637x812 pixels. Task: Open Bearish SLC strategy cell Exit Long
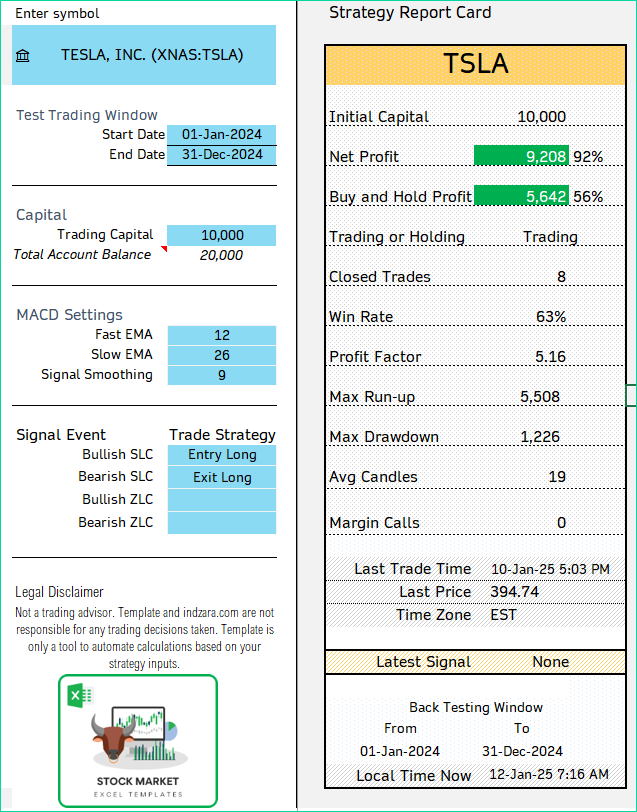click(222, 477)
